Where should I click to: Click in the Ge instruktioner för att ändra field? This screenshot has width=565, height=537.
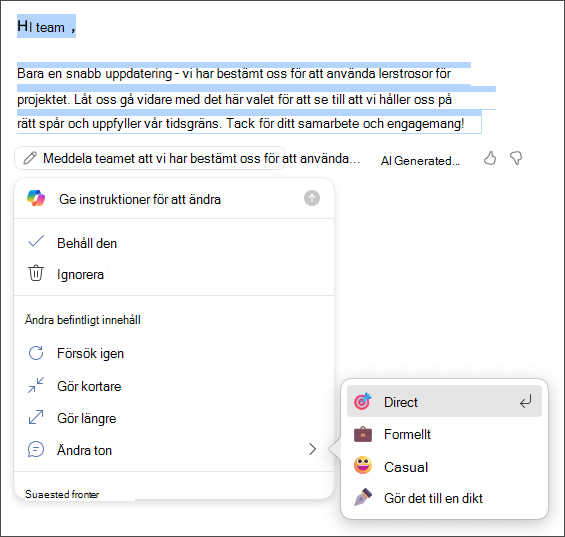coord(174,199)
